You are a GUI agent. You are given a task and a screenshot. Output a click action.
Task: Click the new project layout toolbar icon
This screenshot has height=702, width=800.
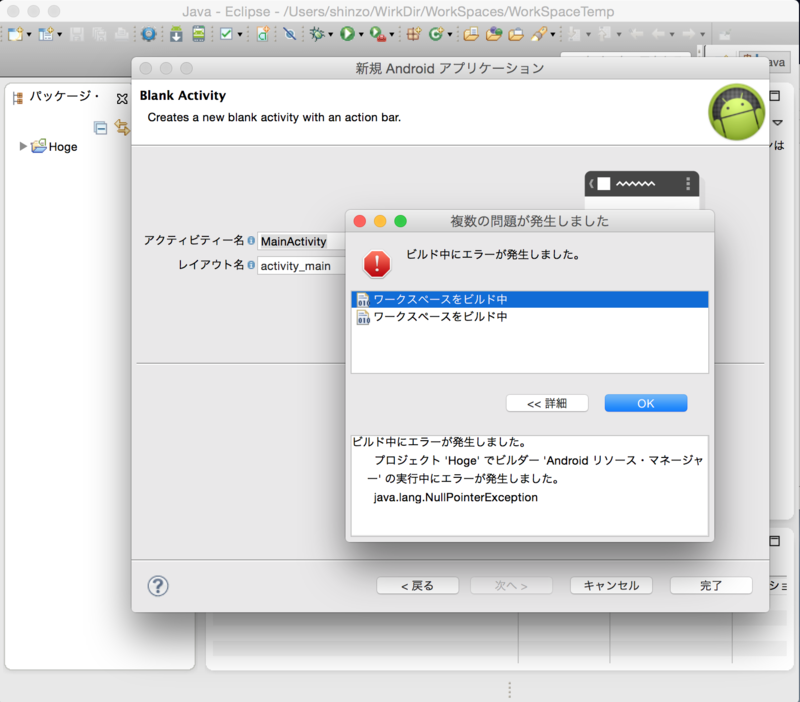tap(45, 34)
